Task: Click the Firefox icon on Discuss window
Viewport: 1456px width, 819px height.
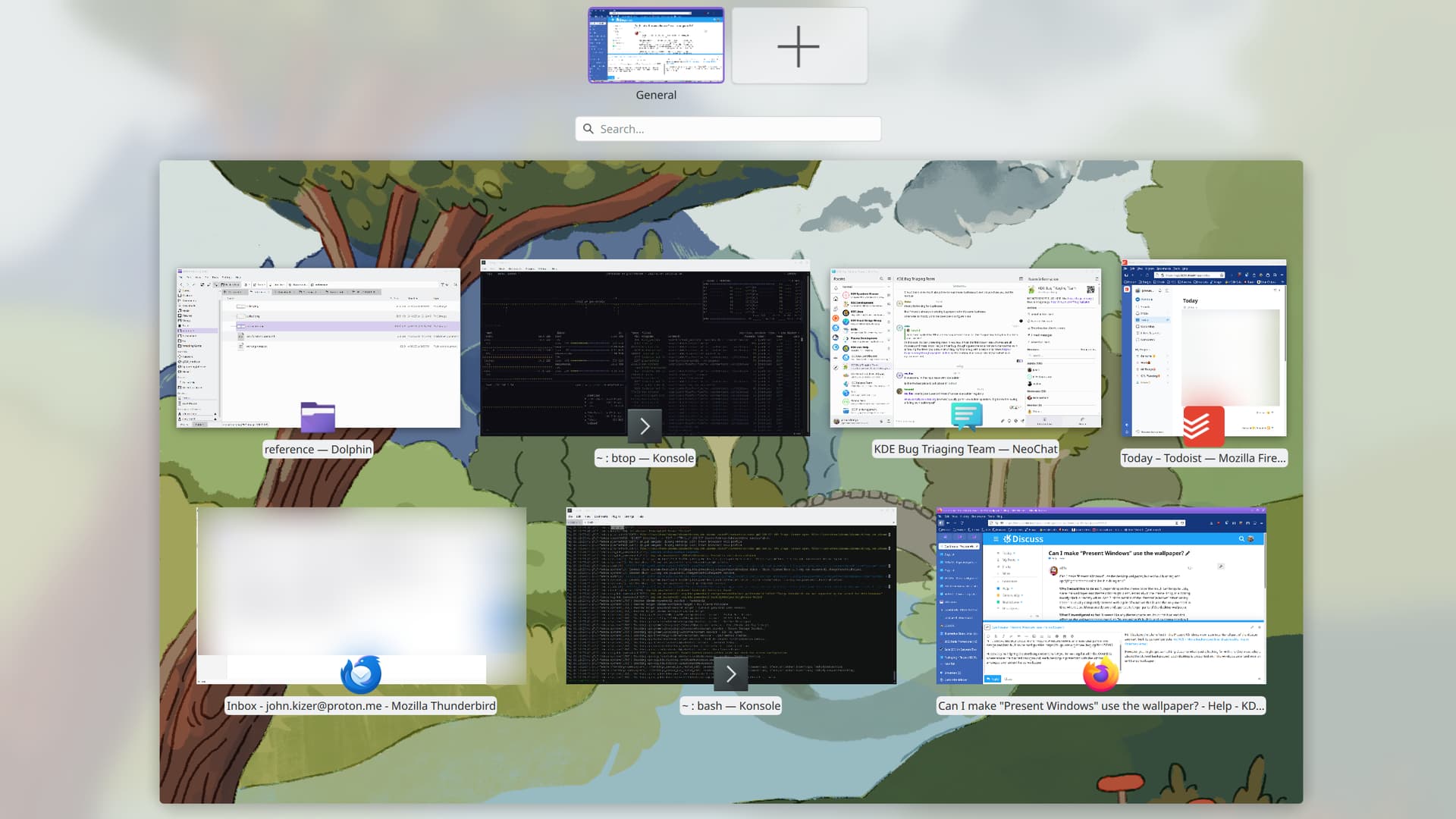Action: (1100, 674)
